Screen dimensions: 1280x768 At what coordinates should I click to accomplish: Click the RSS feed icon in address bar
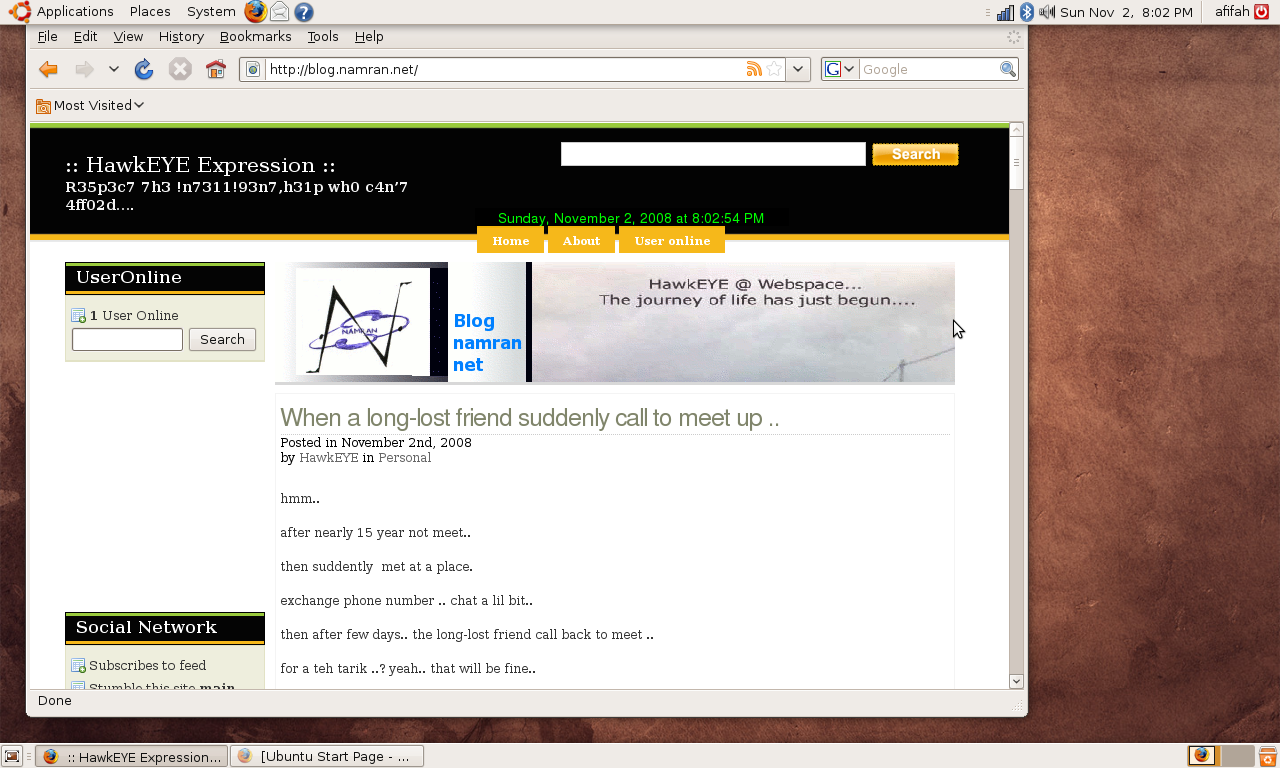(754, 69)
